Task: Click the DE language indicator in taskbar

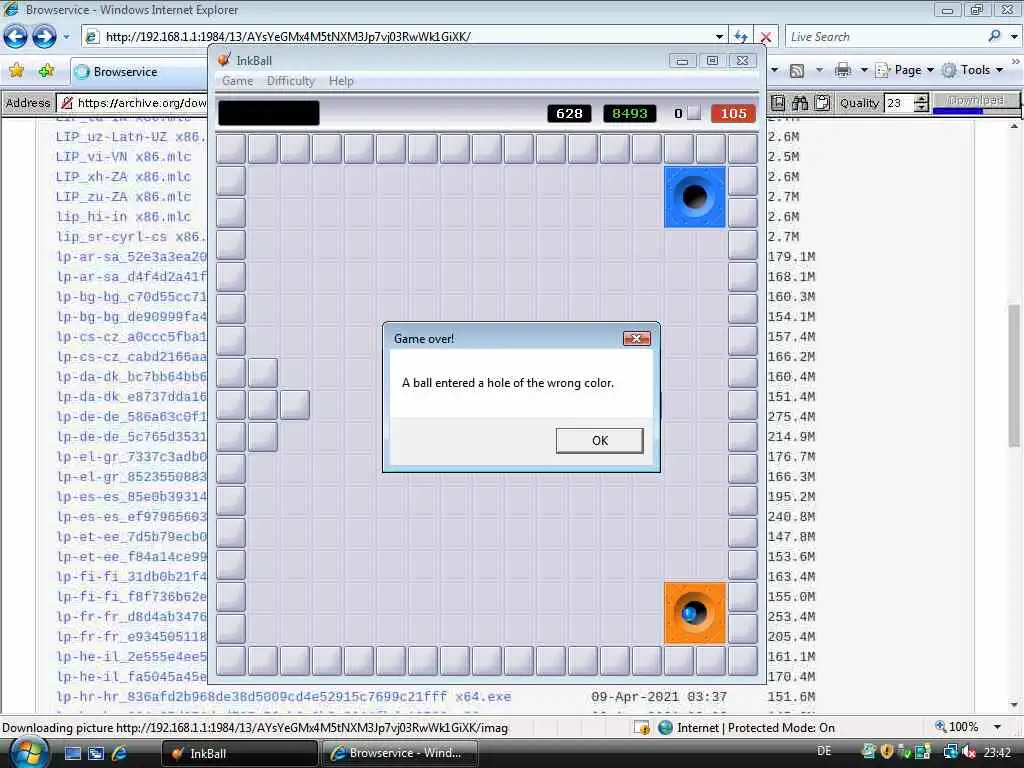Action: point(824,752)
